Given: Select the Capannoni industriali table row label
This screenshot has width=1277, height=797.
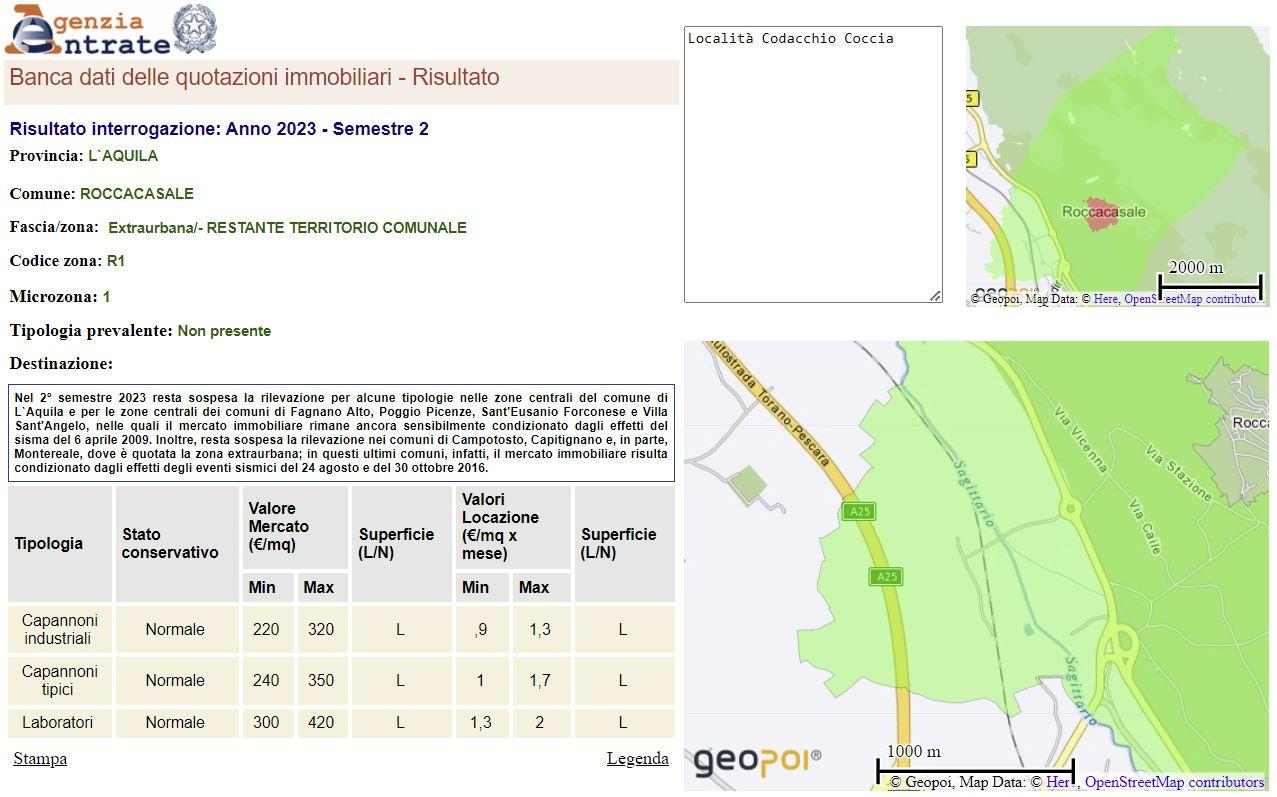Looking at the screenshot, I should click(58, 630).
